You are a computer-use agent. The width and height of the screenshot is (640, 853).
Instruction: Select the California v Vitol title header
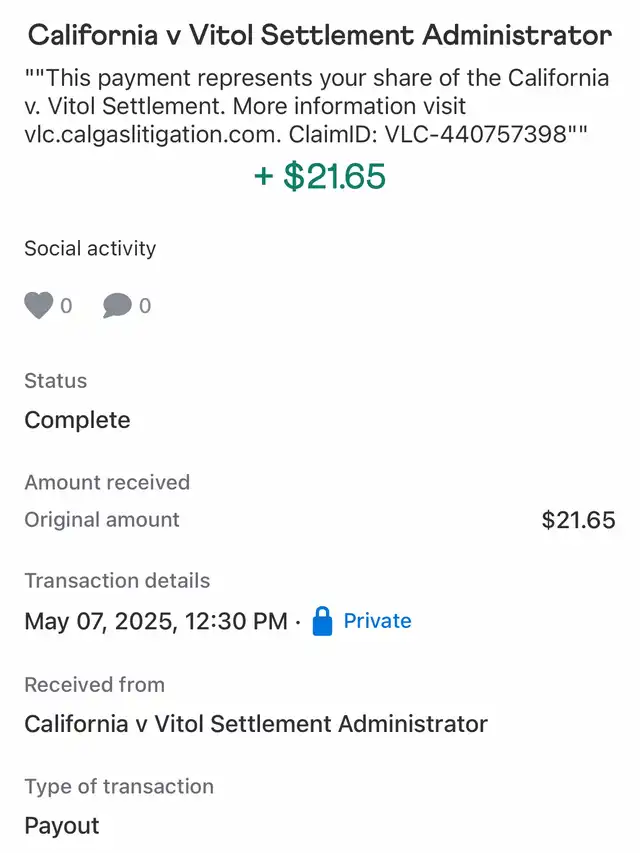[x=319, y=36]
